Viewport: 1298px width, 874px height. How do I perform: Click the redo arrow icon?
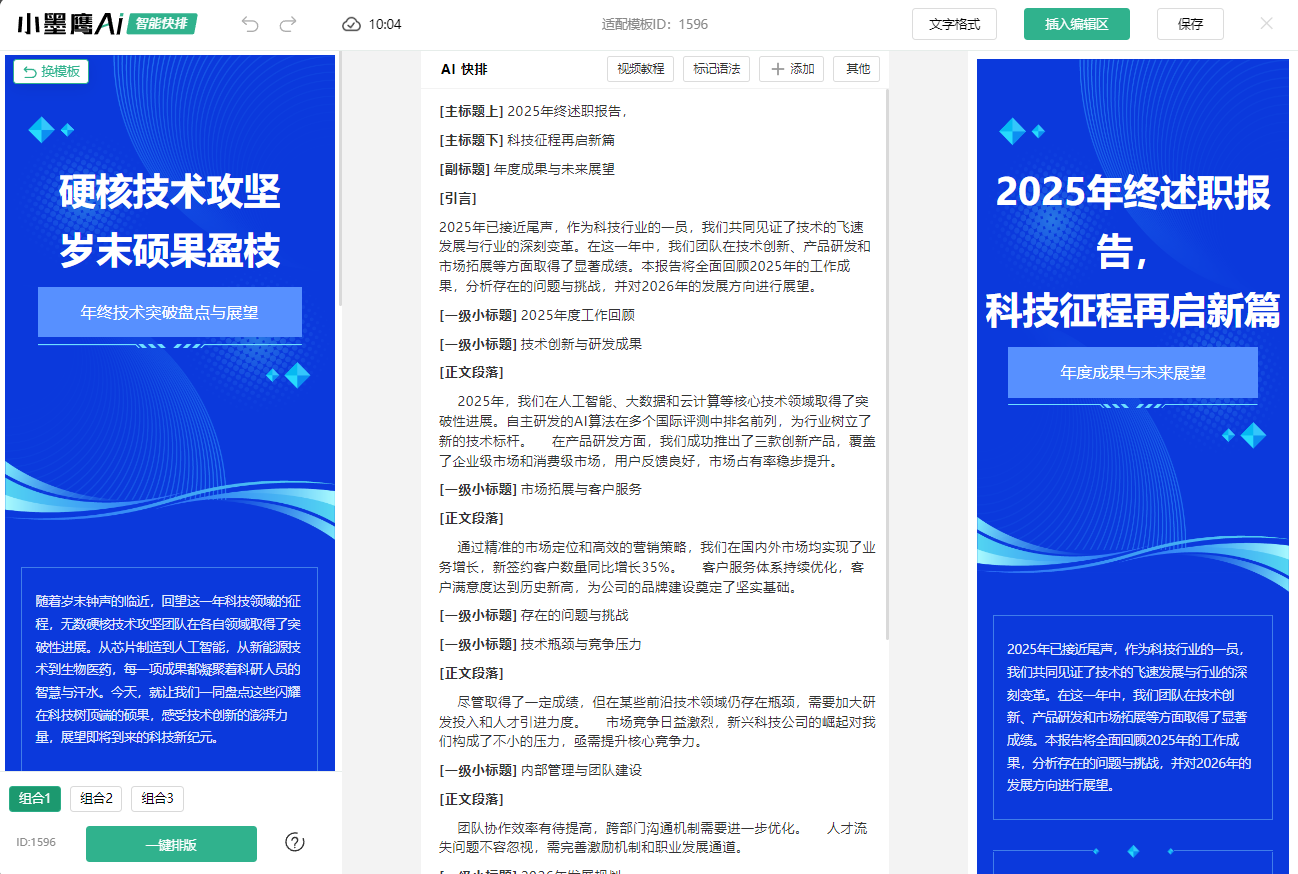pyautogui.click(x=288, y=24)
